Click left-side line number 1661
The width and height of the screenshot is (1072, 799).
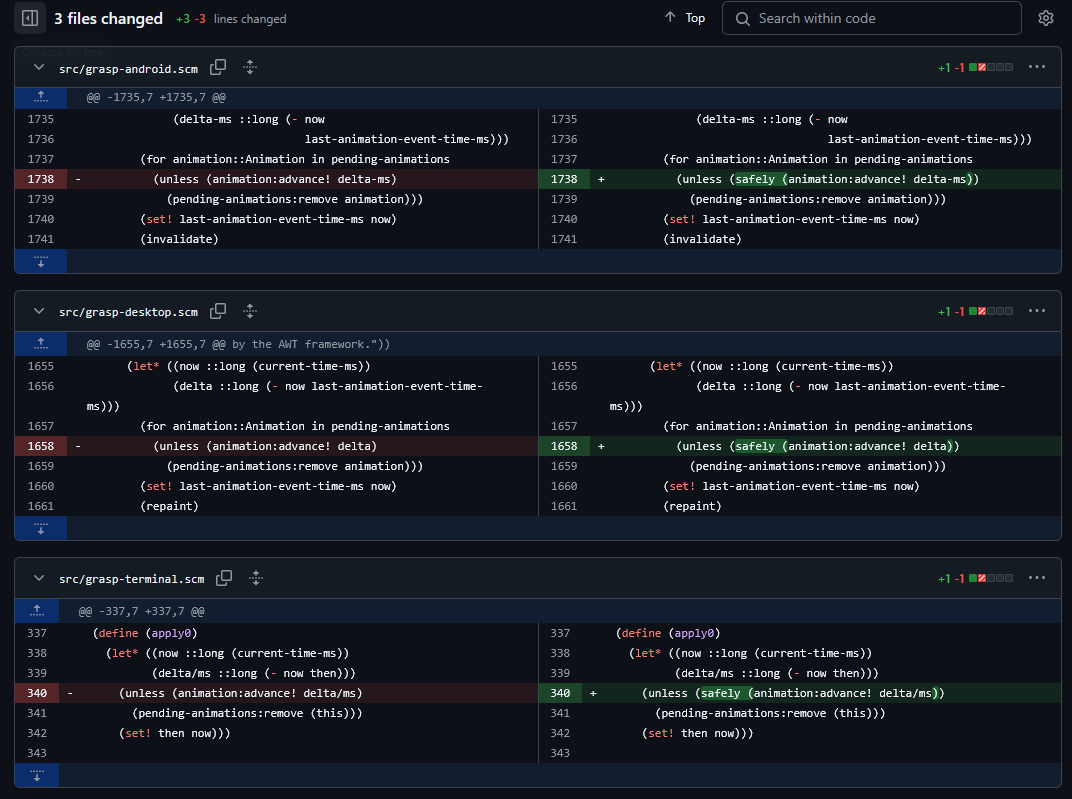[x=41, y=506]
